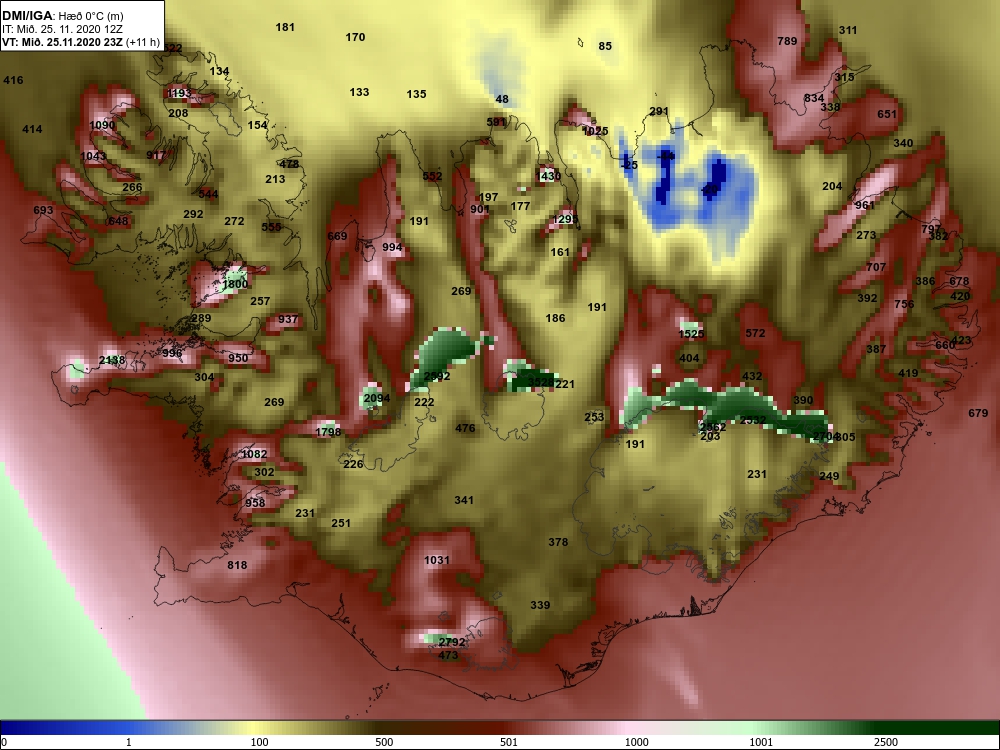Image resolution: width=1000 pixels, height=750 pixels.
Task: Click the map value '2094'
Action: (377, 398)
